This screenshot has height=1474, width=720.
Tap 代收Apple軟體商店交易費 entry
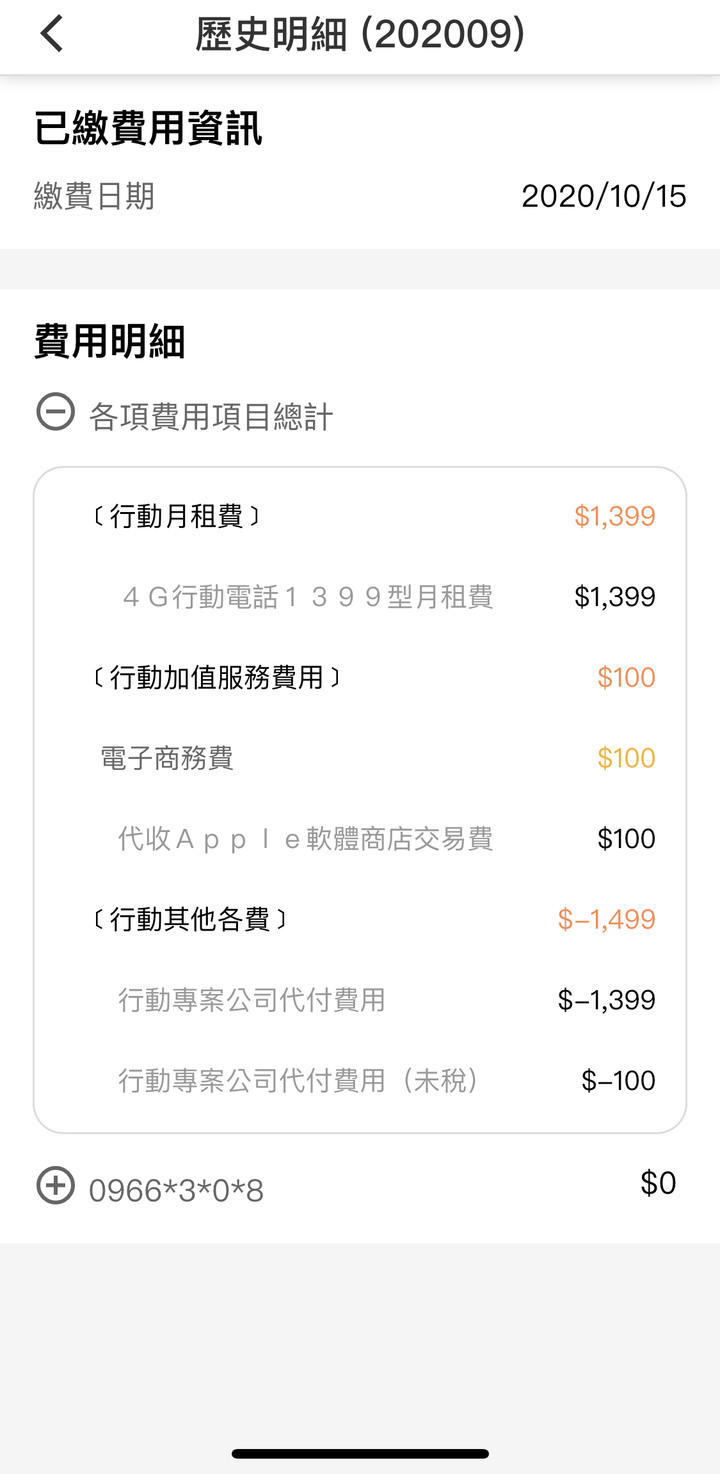point(306,838)
